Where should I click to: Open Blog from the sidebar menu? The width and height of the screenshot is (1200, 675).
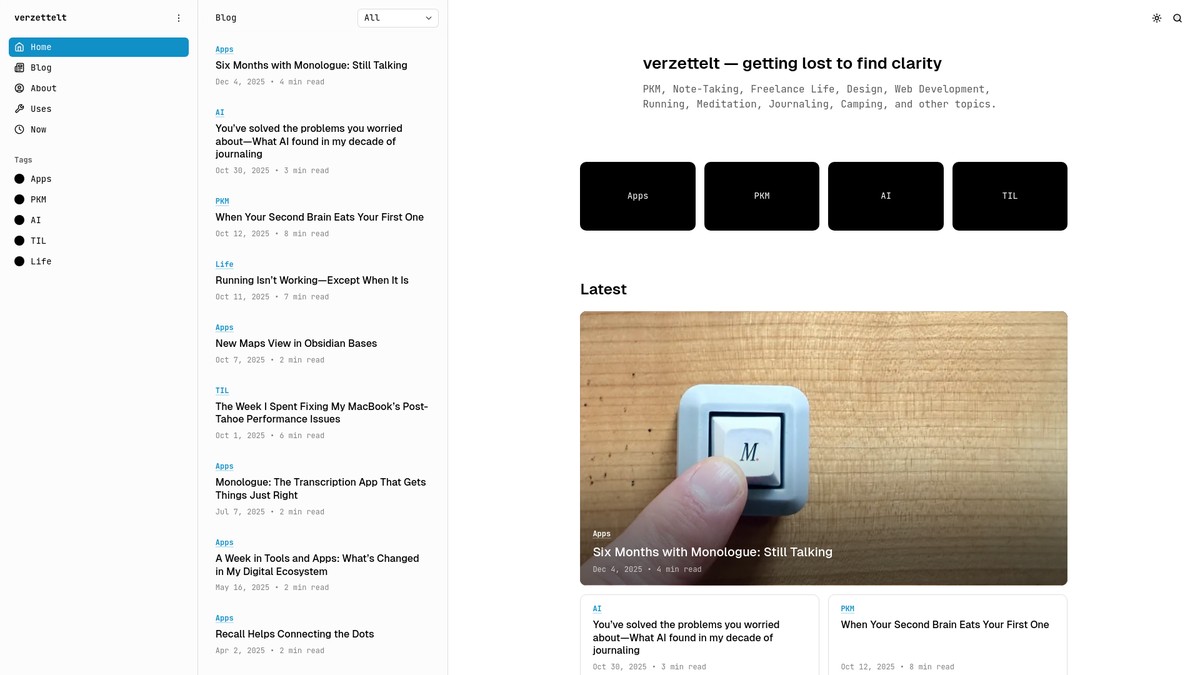41,68
